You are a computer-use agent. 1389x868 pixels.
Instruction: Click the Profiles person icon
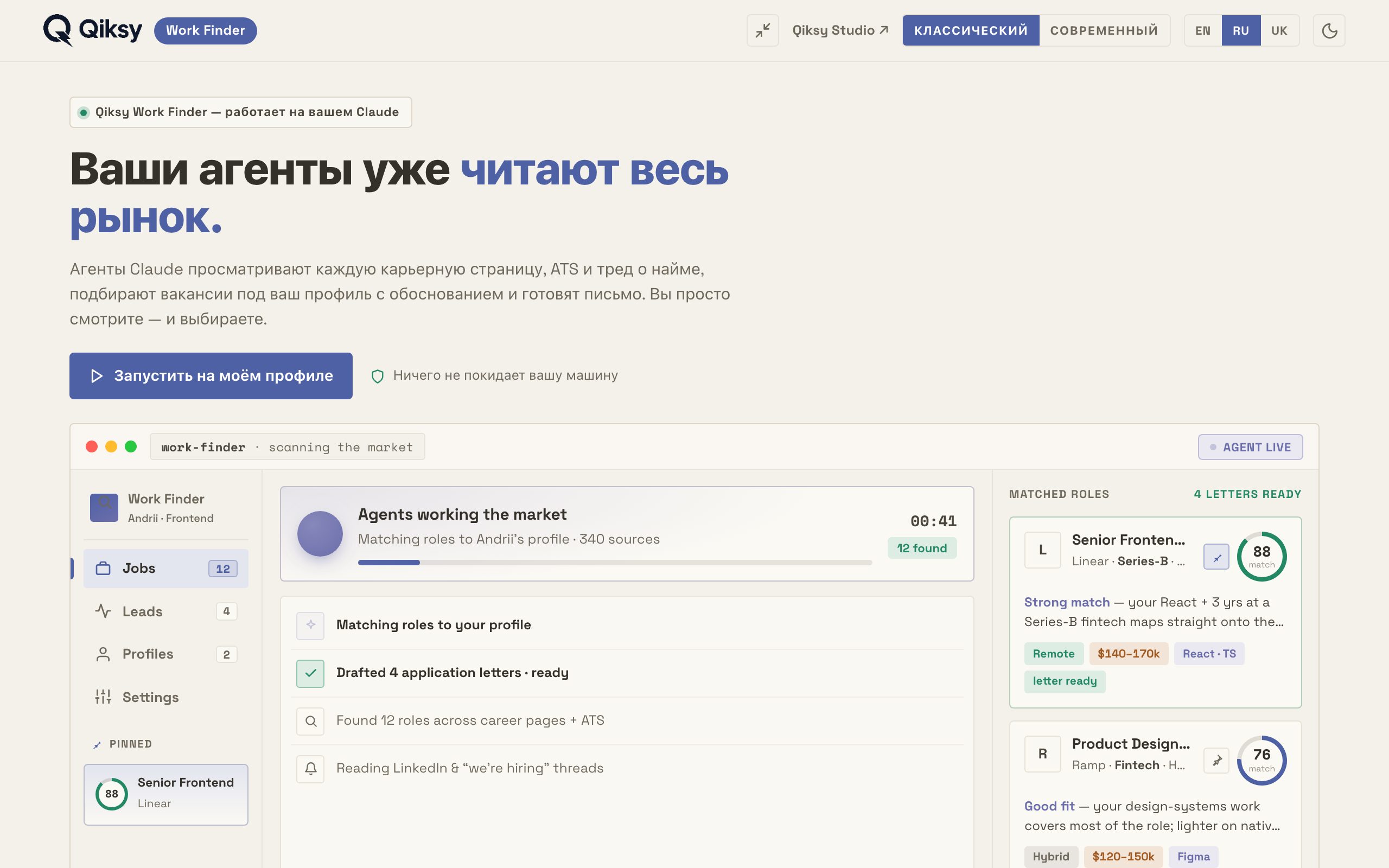pyautogui.click(x=103, y=654)
